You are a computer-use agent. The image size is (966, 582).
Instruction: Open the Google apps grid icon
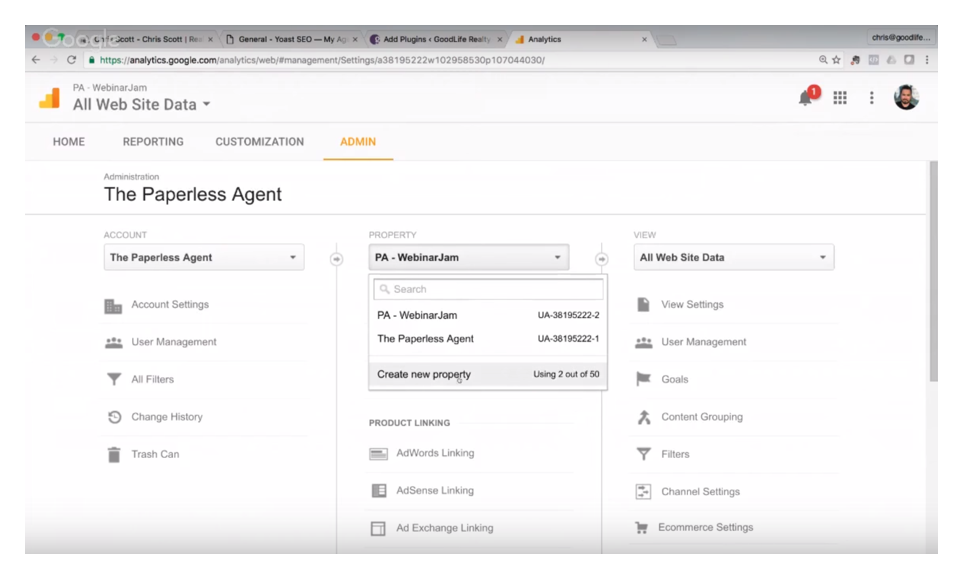pos(840,98)
